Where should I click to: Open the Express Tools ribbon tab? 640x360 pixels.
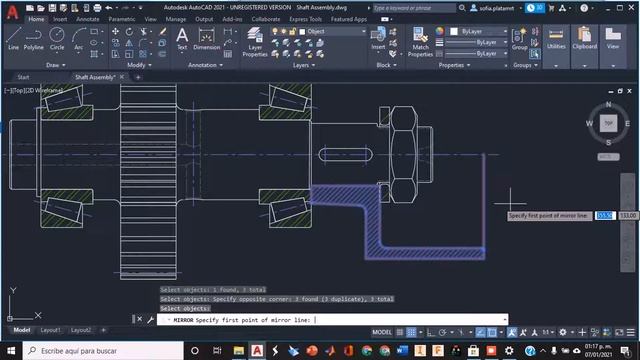[x=305, y=19]
